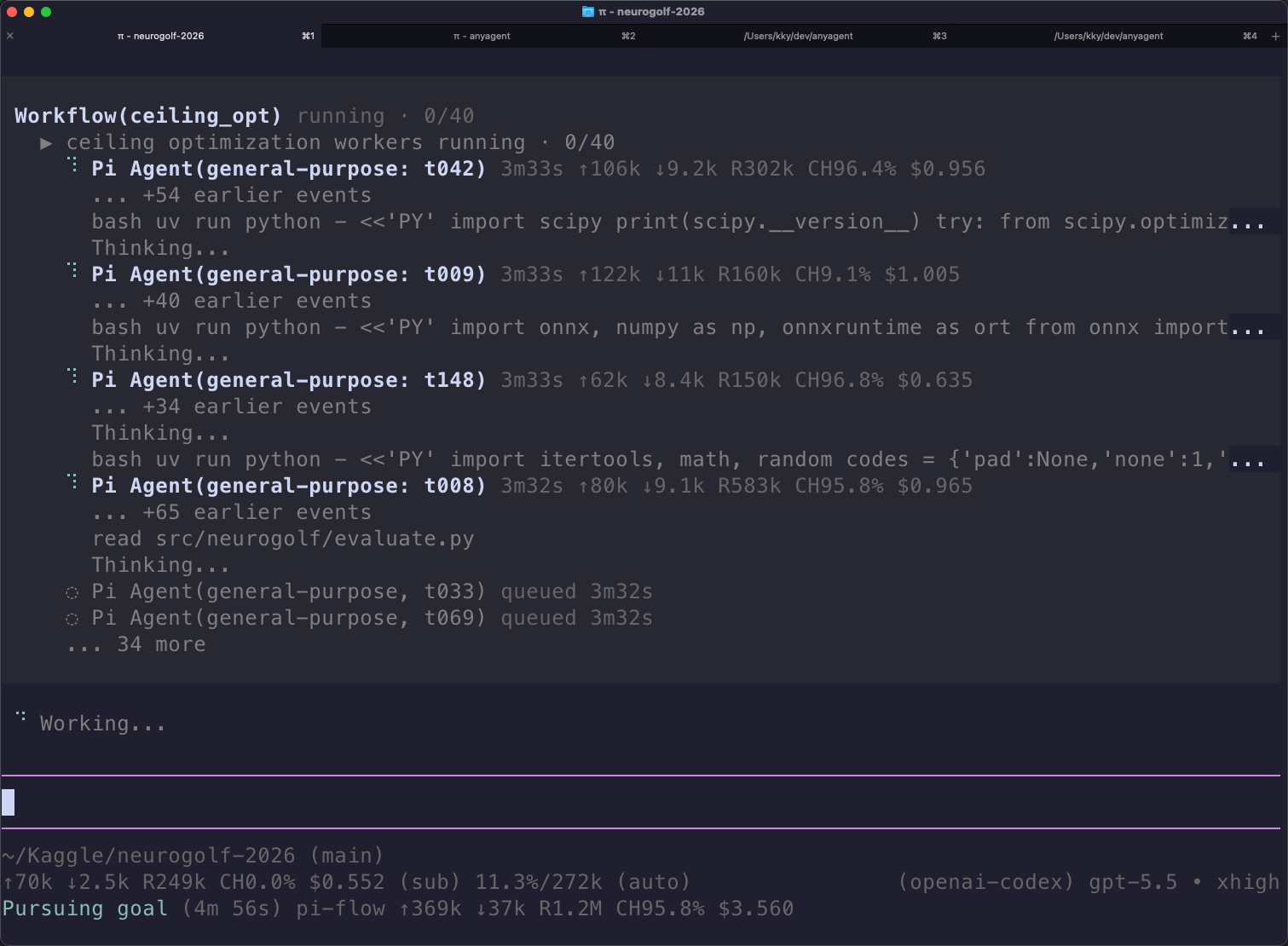This screenshot has width=1288, height=946.
Task: Click the cost $1.005 for t009
Action: (922, 274)
